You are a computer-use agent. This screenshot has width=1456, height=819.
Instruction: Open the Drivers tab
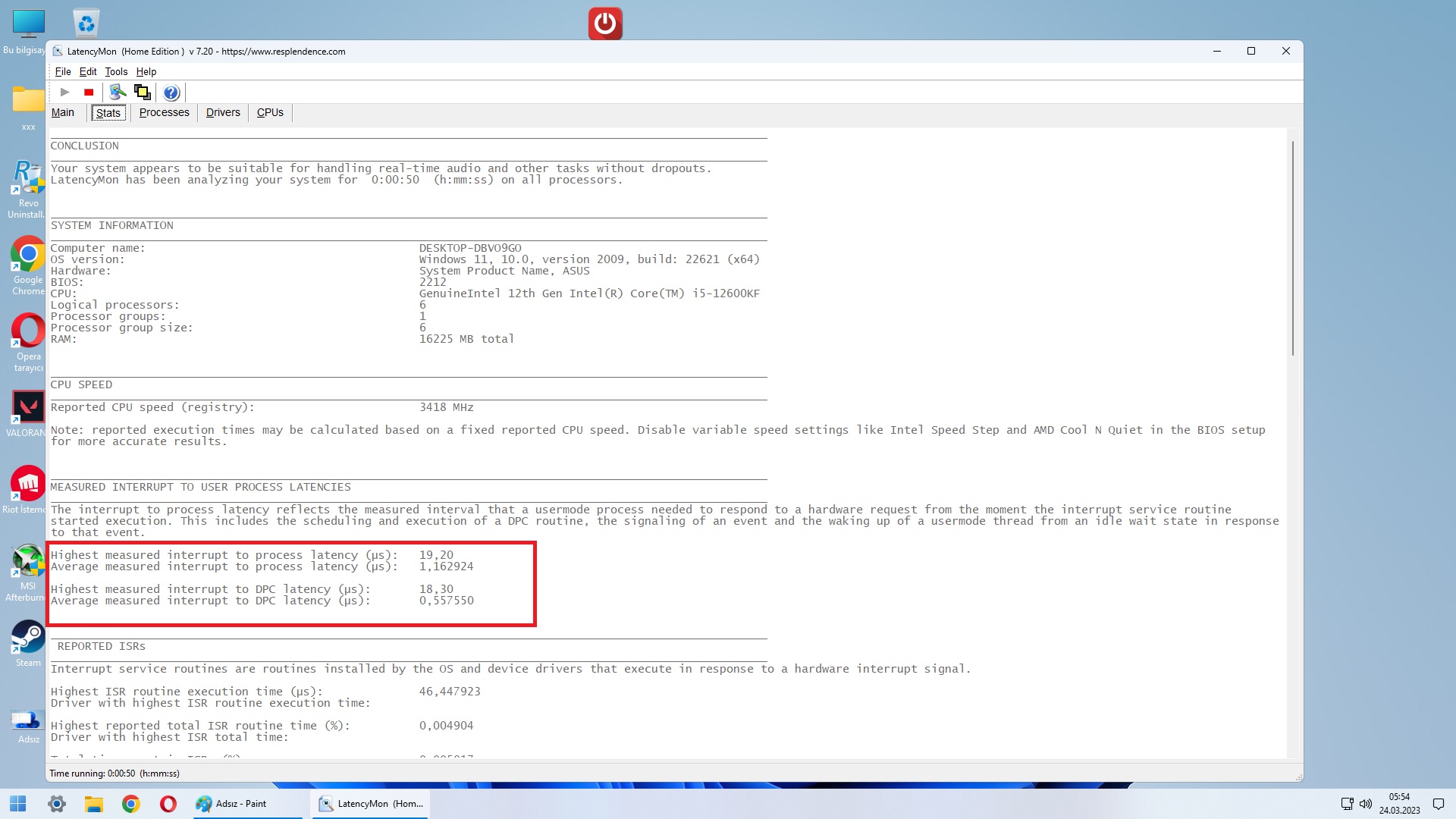[223, 112]
